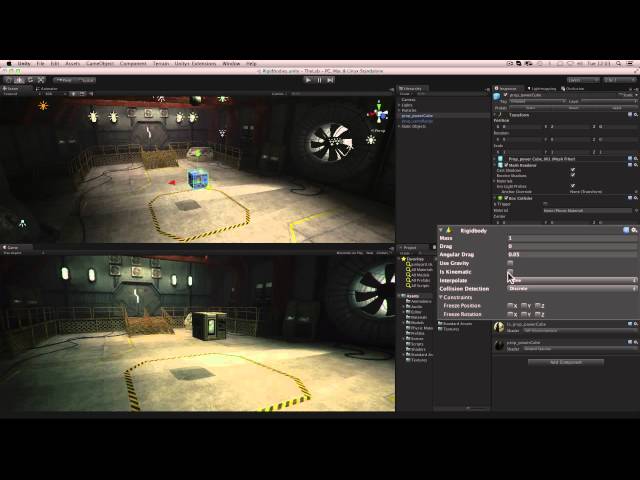Click the Mesh Filter component icon
The image size is (640, 480).
coord(500,158)
